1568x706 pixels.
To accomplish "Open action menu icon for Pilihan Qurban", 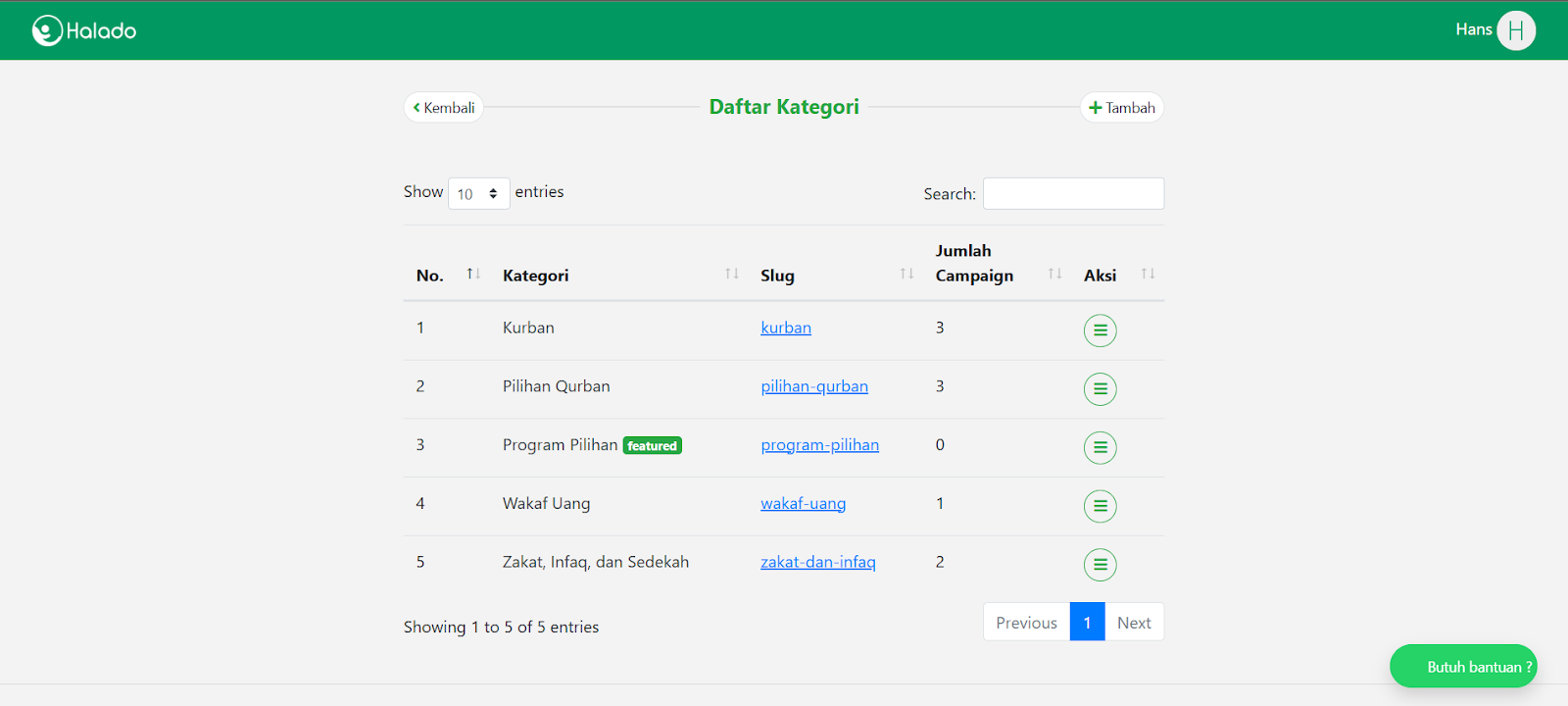I will (1100, 389).
